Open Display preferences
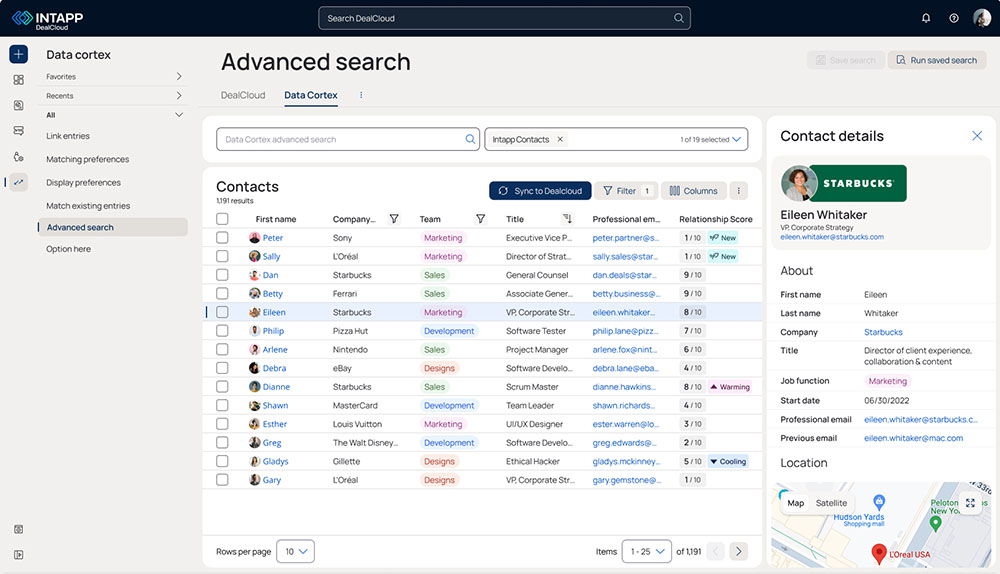 coord(83,182)
